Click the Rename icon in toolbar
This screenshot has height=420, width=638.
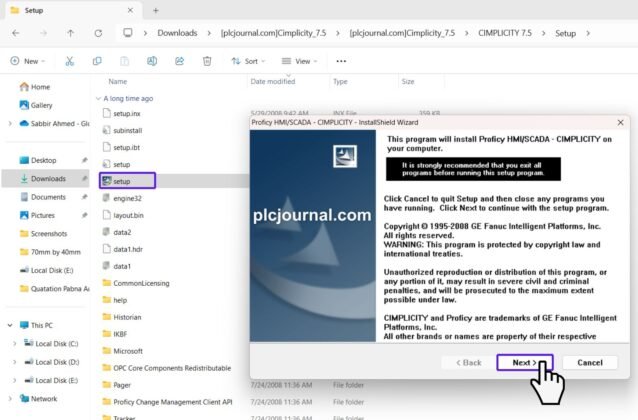point(152,61)
